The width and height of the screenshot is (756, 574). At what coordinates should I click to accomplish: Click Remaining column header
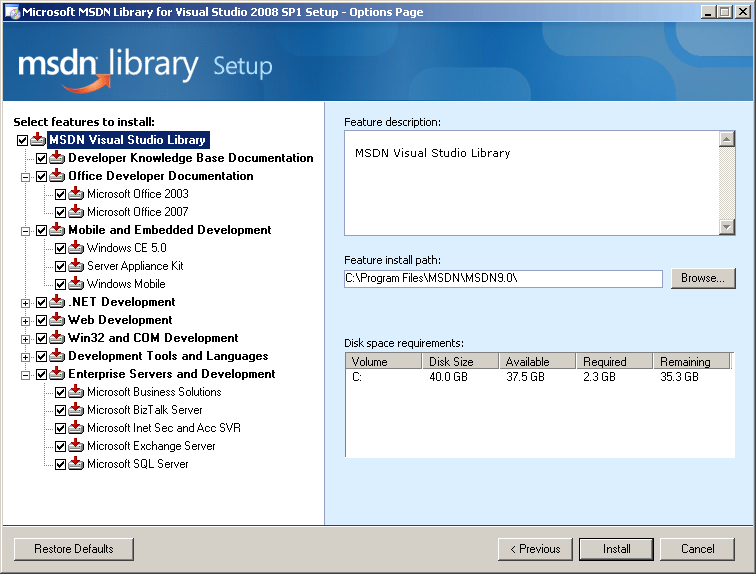[691, 361]
